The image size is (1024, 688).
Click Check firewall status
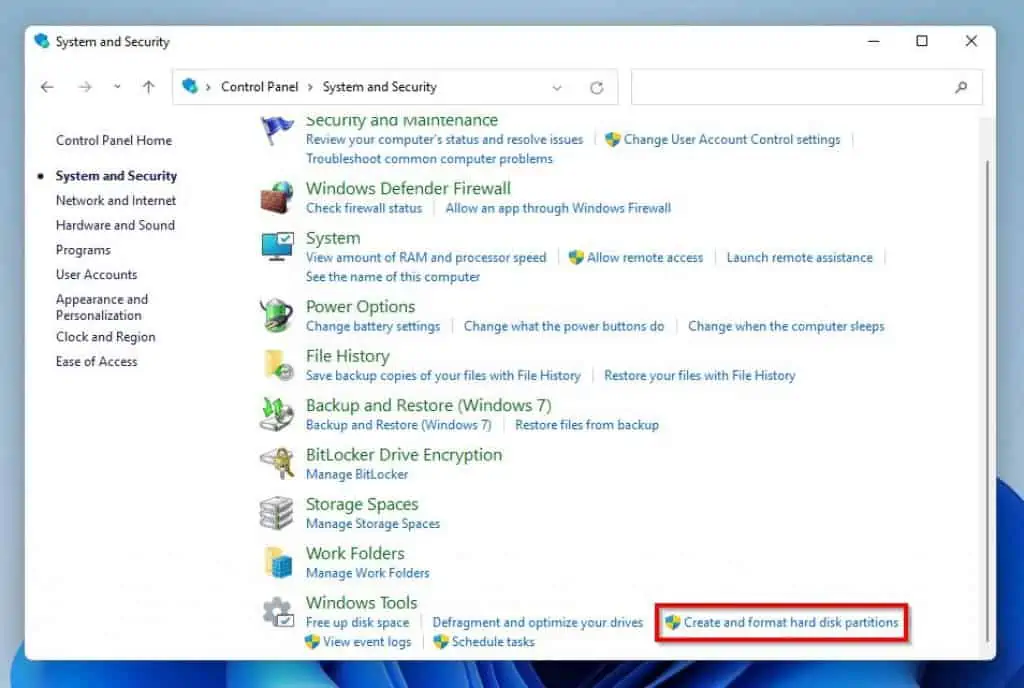pos(364,208)
